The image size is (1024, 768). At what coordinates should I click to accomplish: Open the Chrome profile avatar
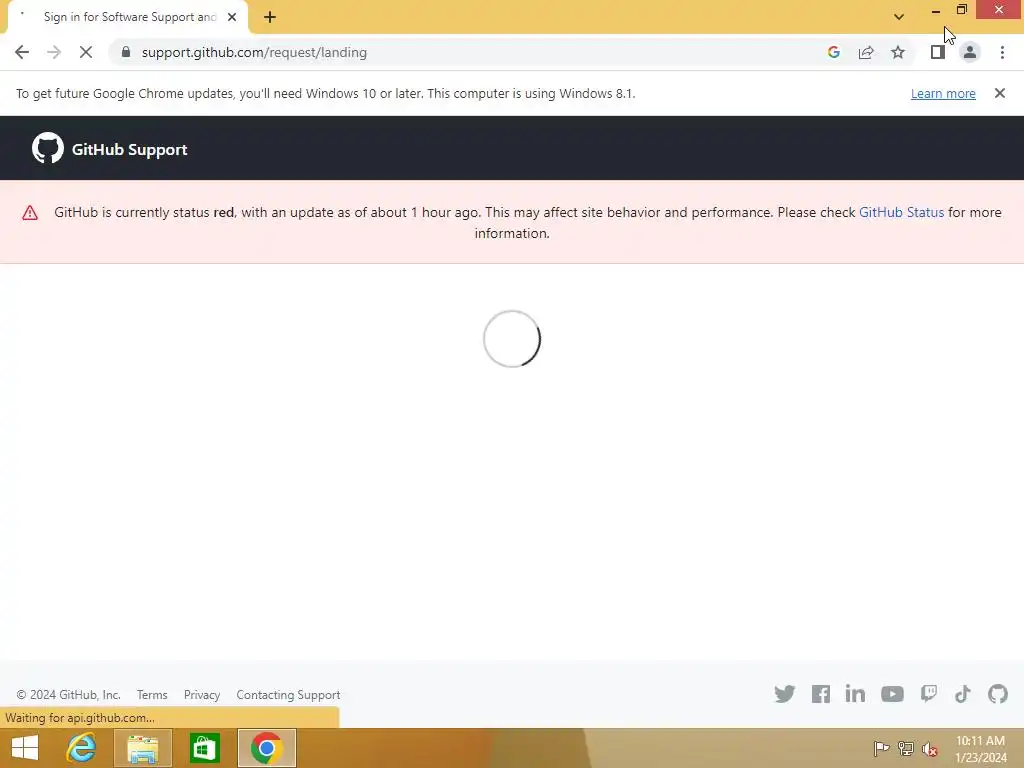click(x=970, y=52)
